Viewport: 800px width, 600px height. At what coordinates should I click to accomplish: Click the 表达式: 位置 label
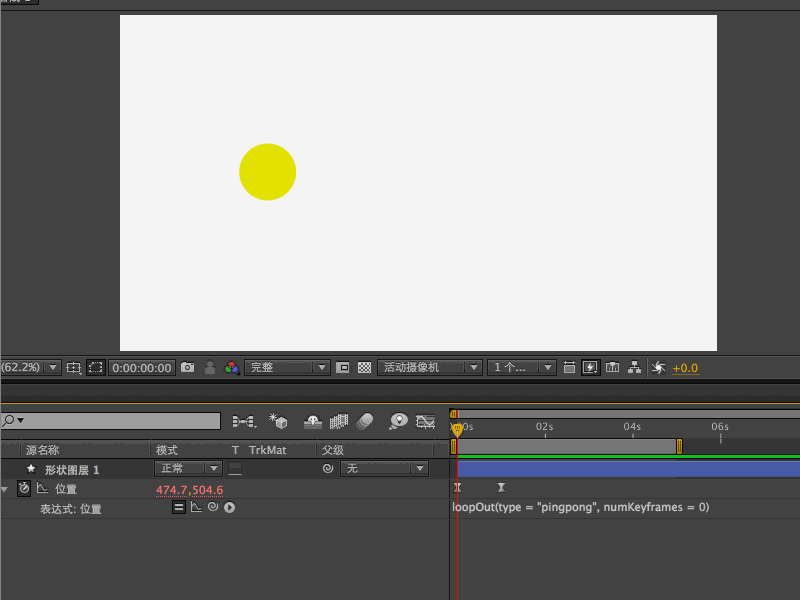[x=71, y=509]
